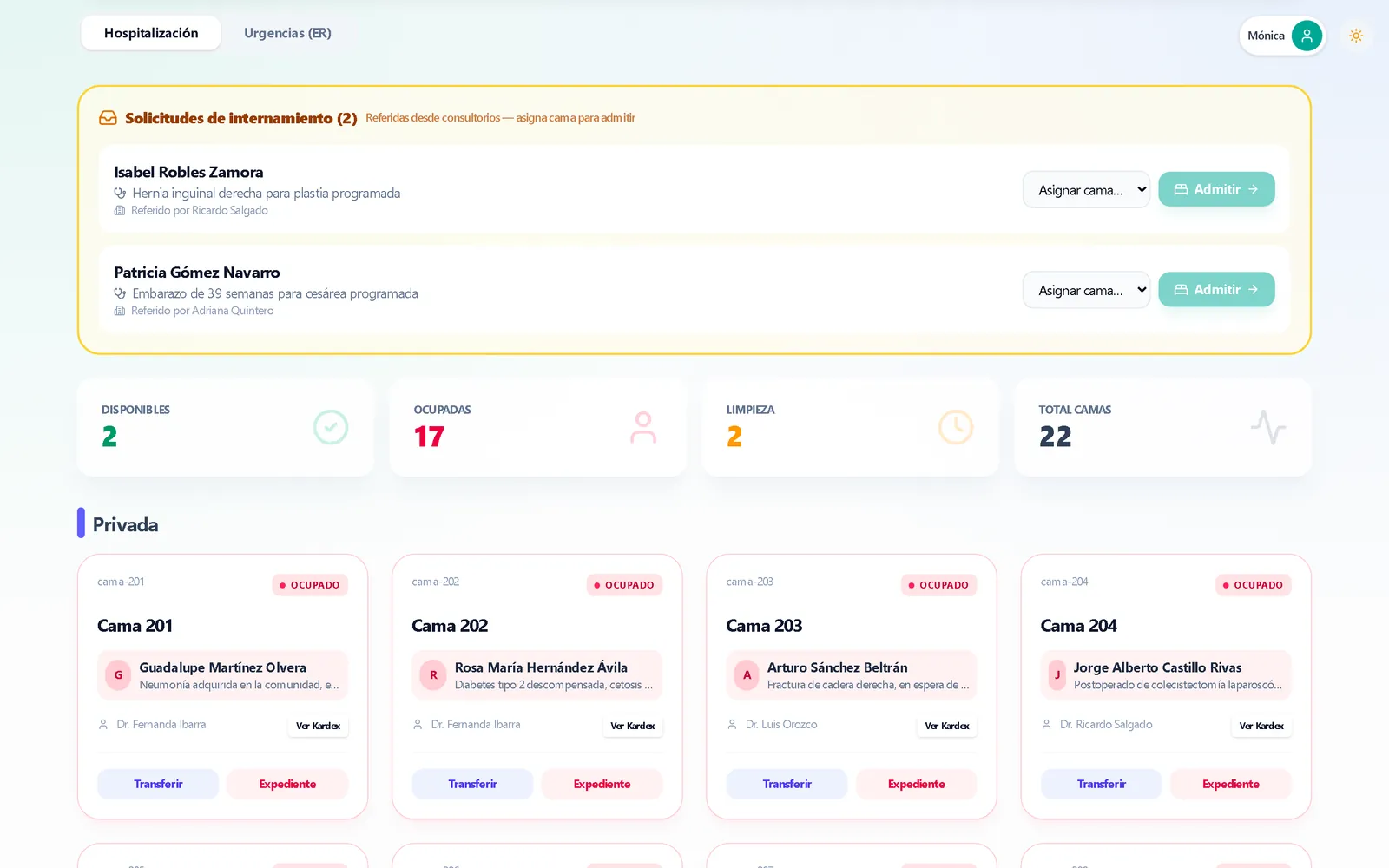The height and width of the screenshot is (868, 1389).
Task: Transfer the patient in Cama 204
Action: click(1101, 784)
